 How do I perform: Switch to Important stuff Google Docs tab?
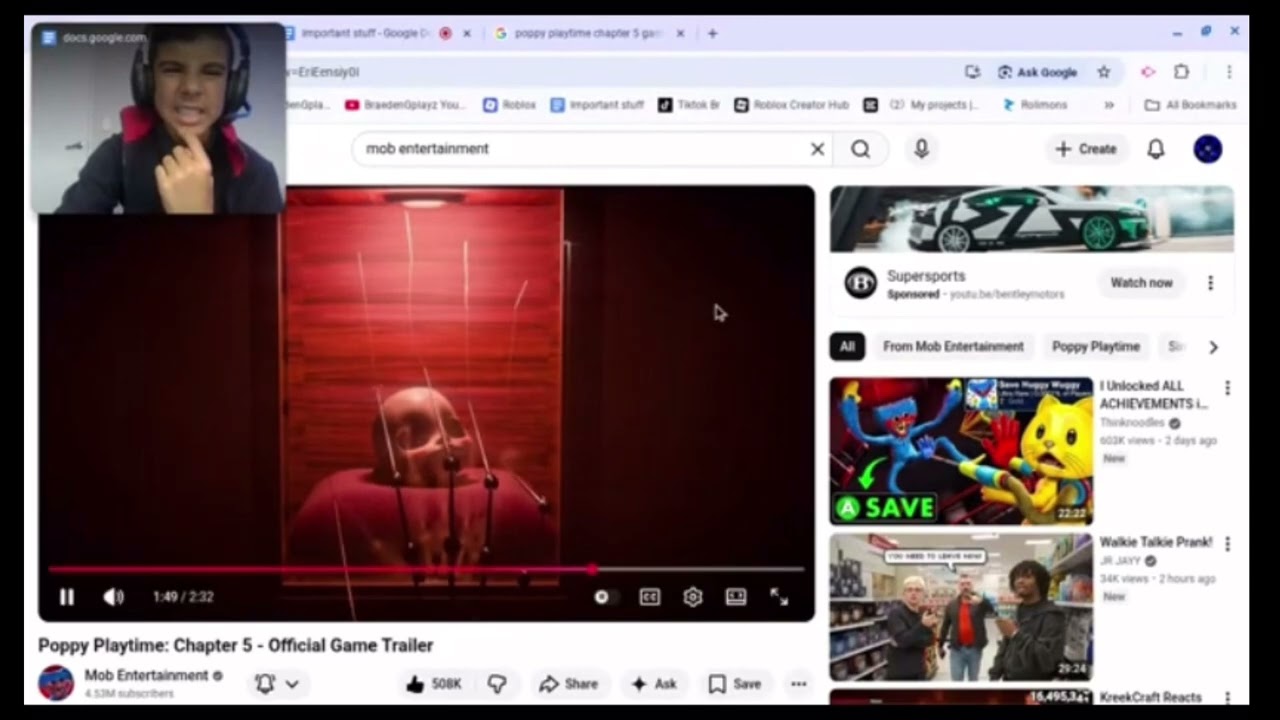click(365, 33)
